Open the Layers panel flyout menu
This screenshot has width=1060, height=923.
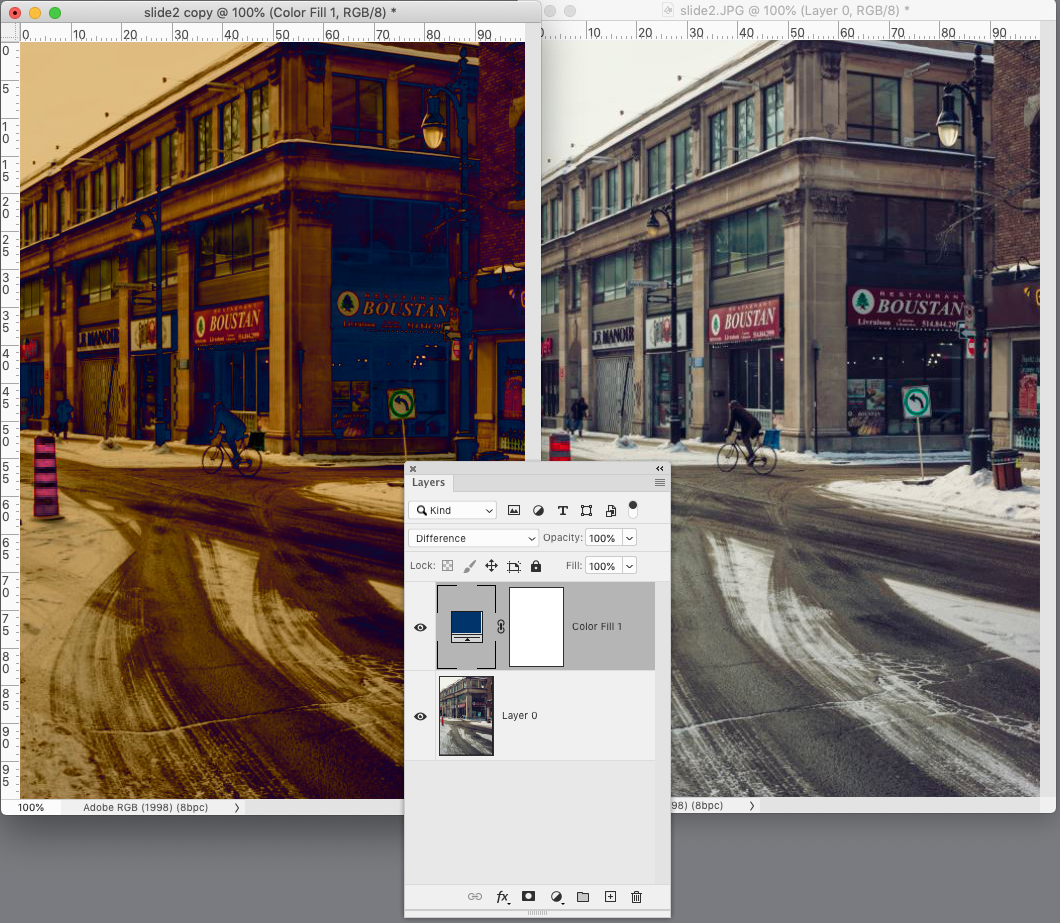point(660,482)
